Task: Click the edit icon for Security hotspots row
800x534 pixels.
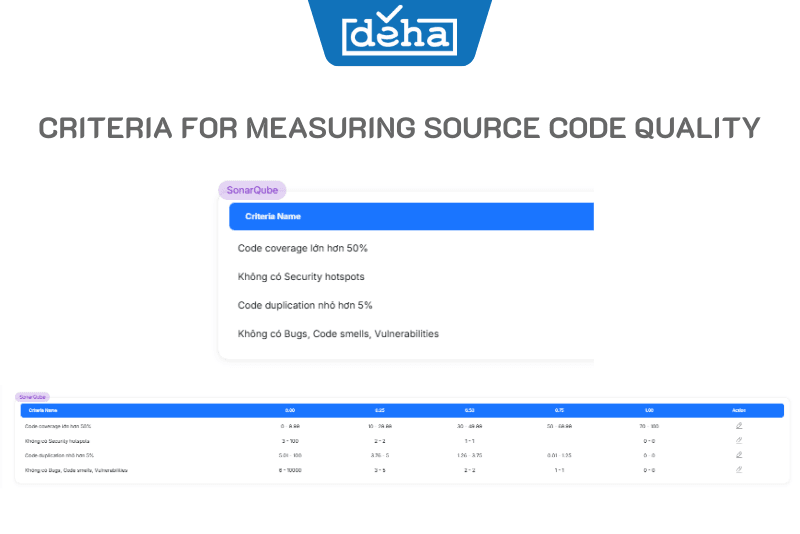Action: pos(739,440)
